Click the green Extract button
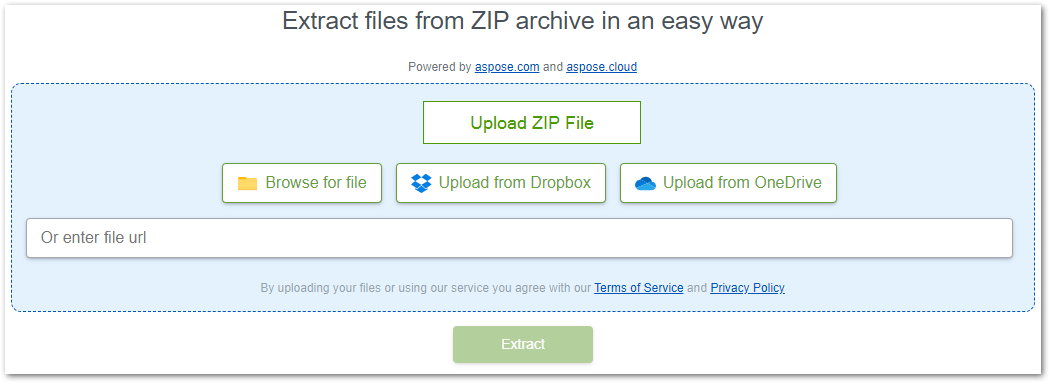 [523, 344]
